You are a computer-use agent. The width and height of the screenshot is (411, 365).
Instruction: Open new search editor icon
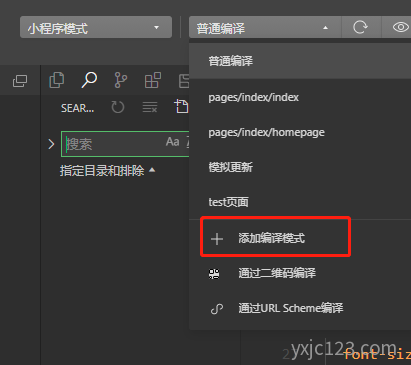(181, 107)
